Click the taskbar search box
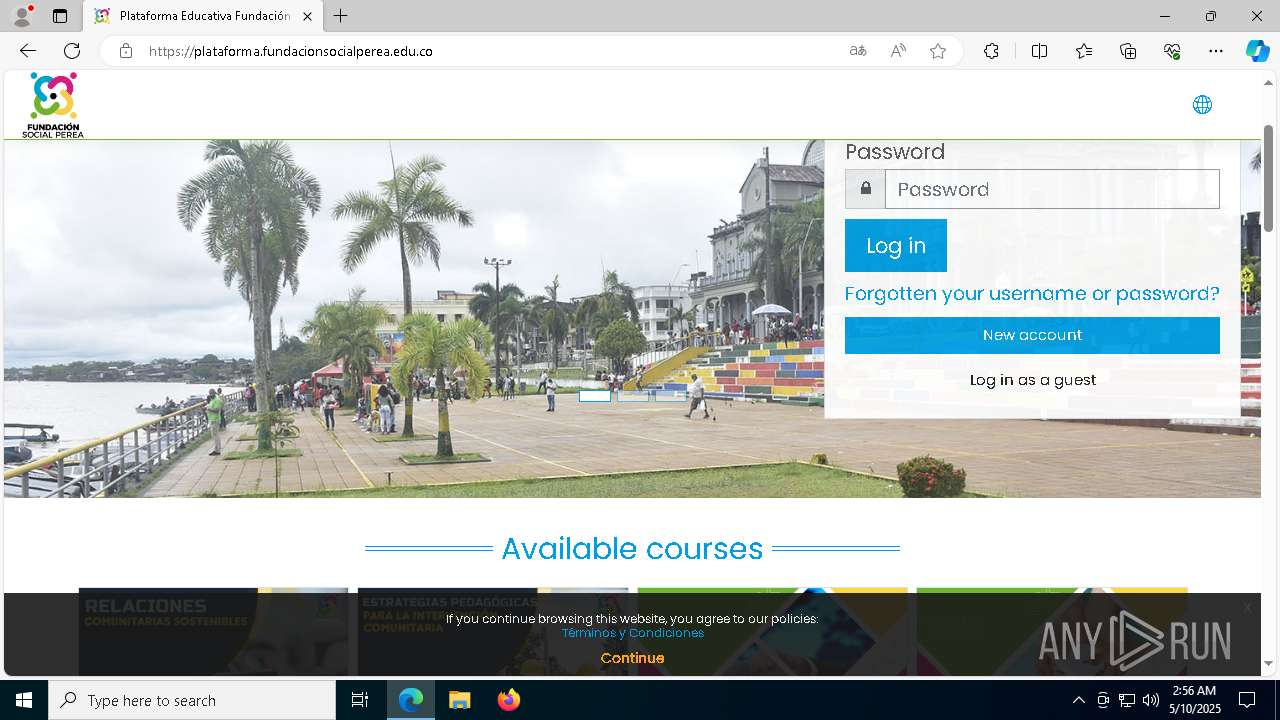1280x720 pixels. pyautogui.click(x=192, y=700)
